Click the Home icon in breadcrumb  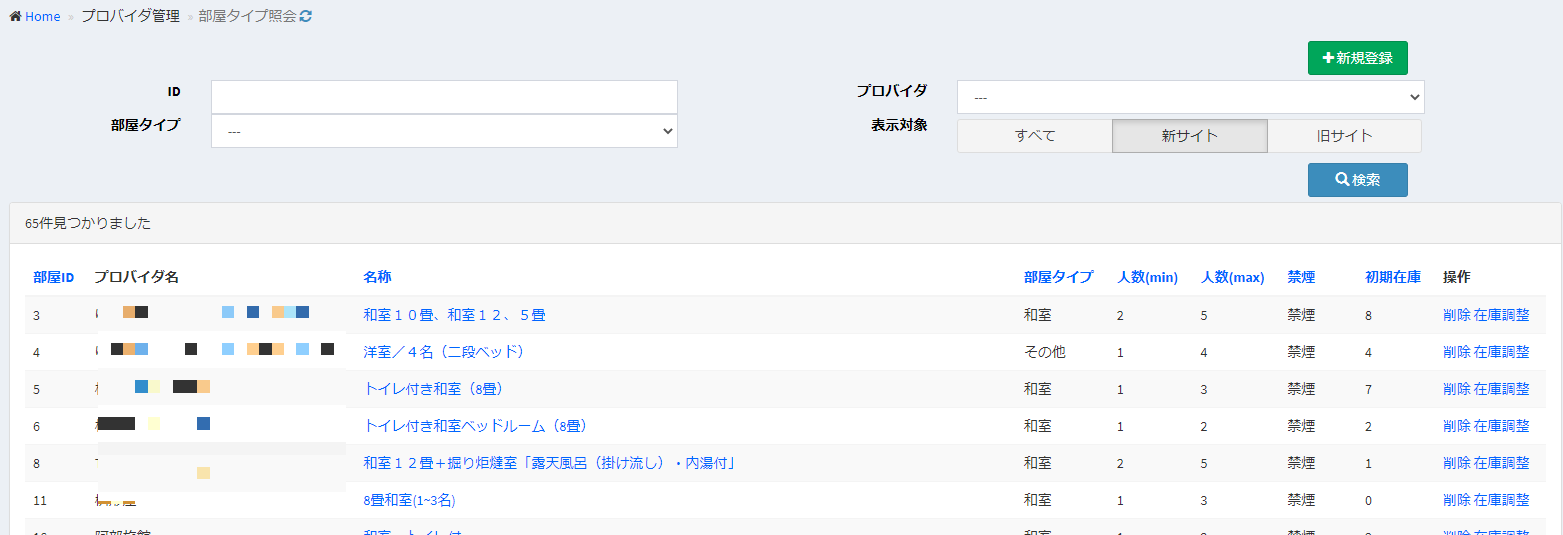(16, 17)
